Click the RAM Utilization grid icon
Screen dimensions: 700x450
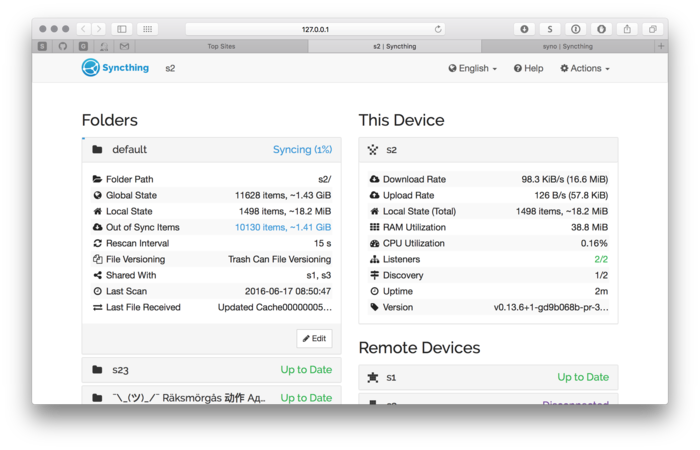coord(375,227)
